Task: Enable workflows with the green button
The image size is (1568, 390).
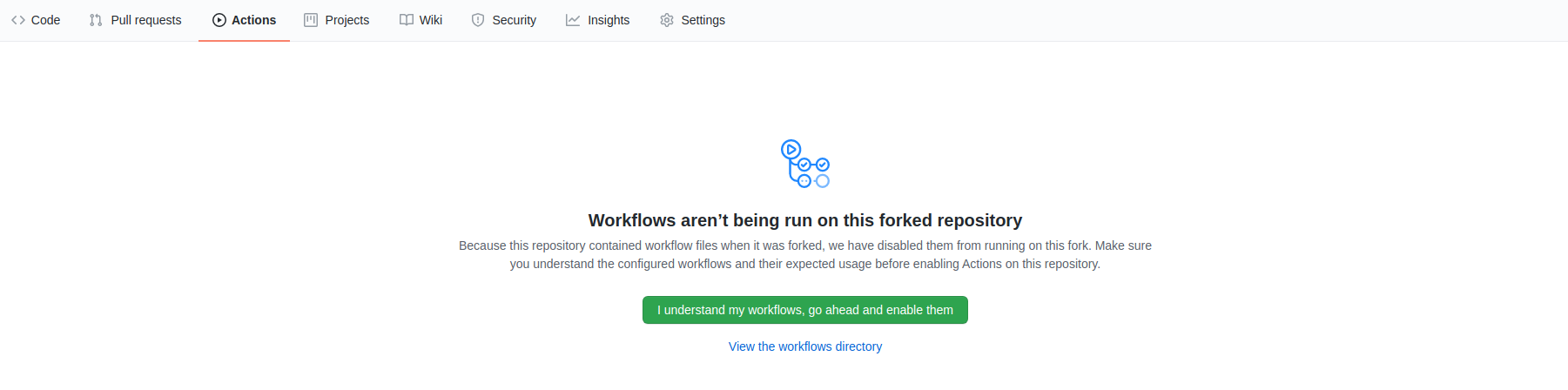Action: tap(805, 310)
